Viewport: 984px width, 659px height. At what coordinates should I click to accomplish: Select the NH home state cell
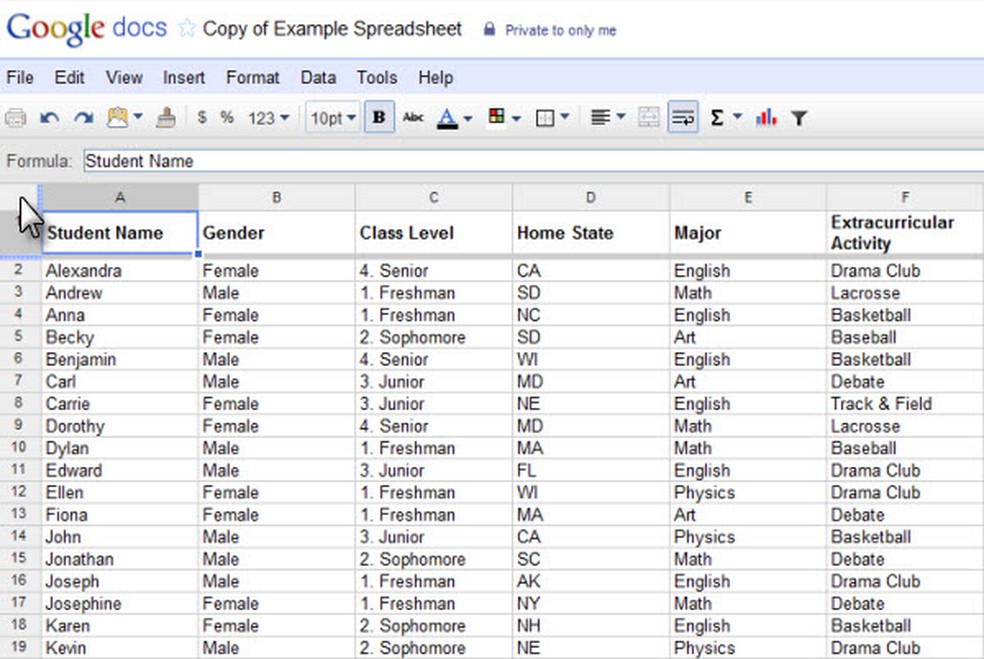(591, 625)
